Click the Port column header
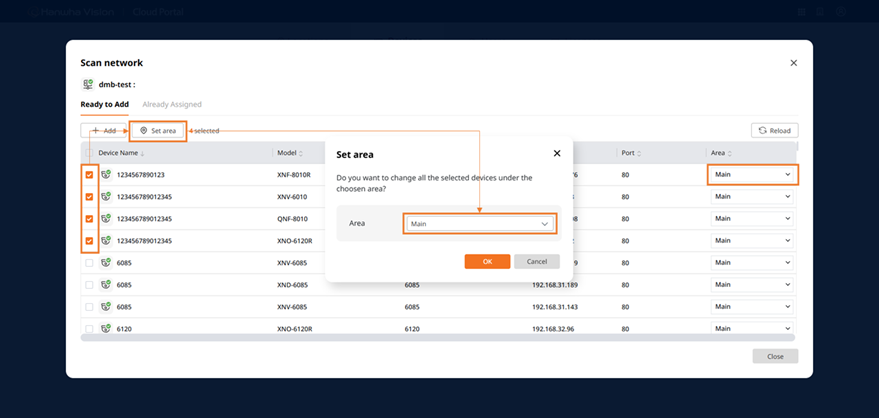This screenshot has width=879, height=418. point(628,153)
